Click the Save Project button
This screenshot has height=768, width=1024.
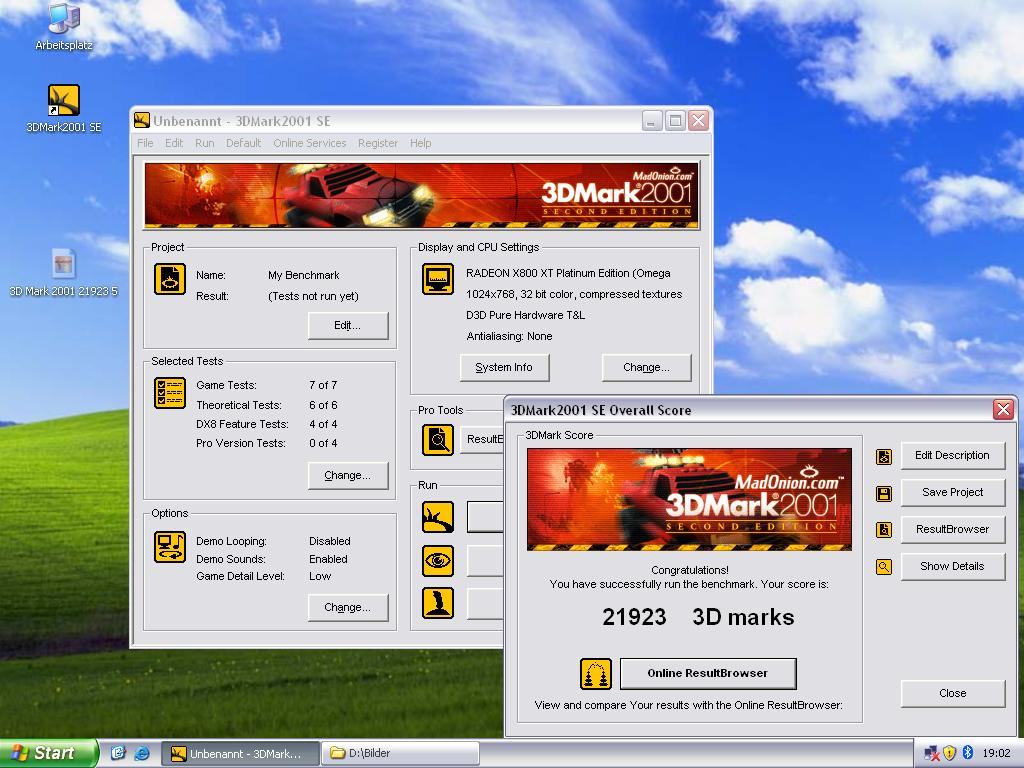pos(952,492)
